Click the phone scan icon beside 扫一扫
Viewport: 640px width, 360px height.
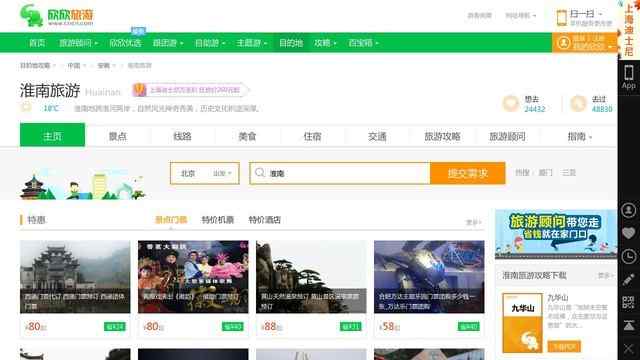pyautogui.click(x=562, y=18)
